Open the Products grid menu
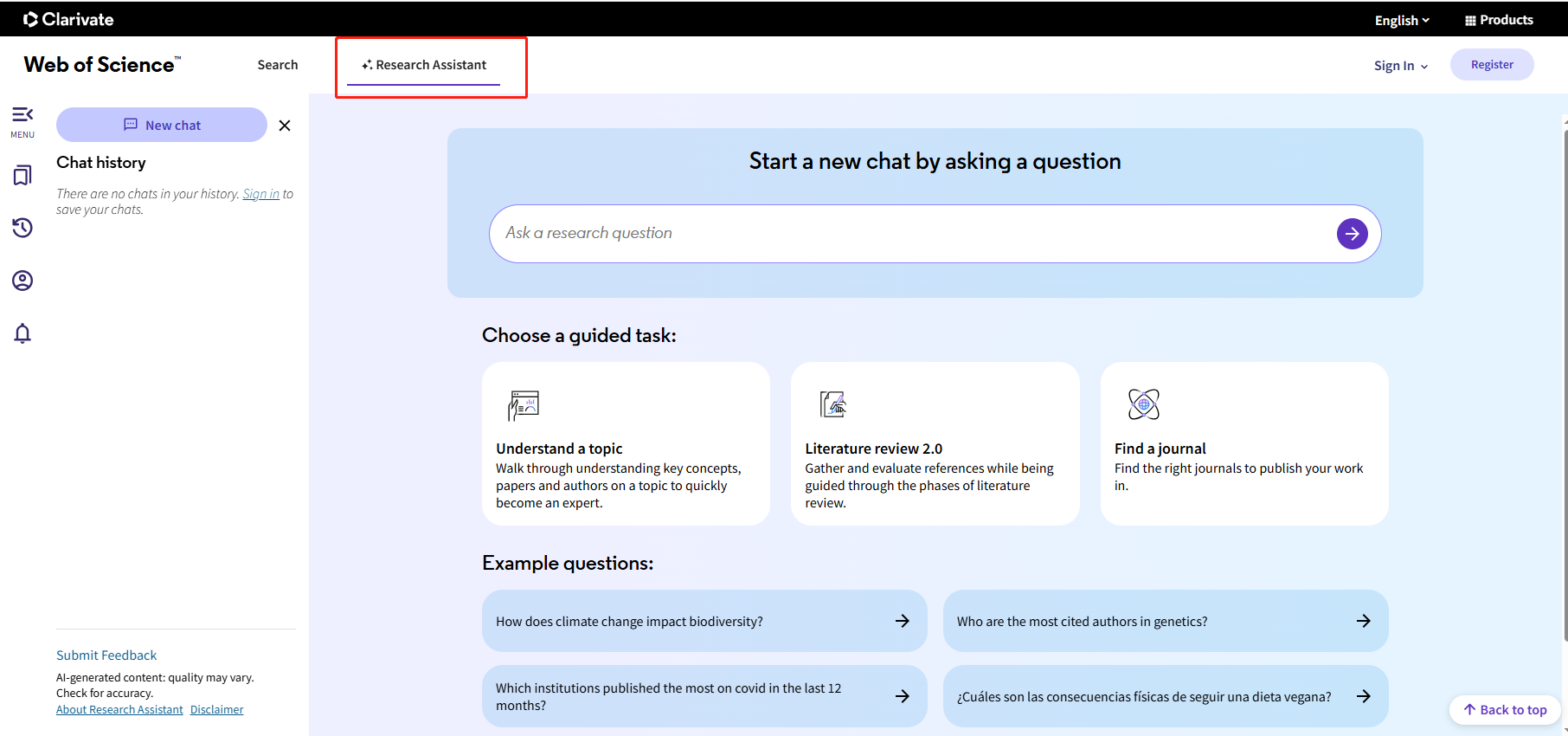 click(1499, 20)
